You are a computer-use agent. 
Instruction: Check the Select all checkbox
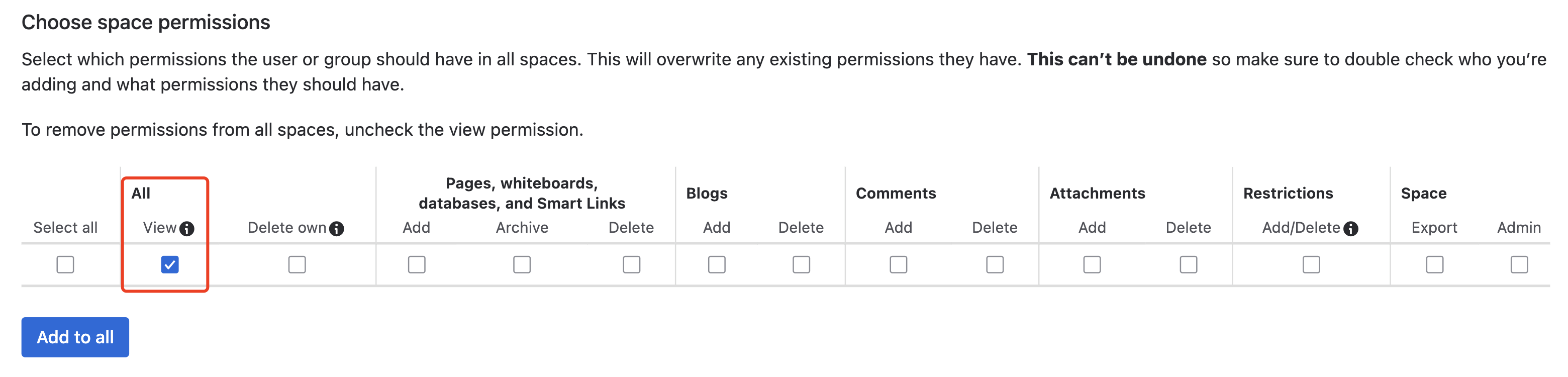coord(65,264)
